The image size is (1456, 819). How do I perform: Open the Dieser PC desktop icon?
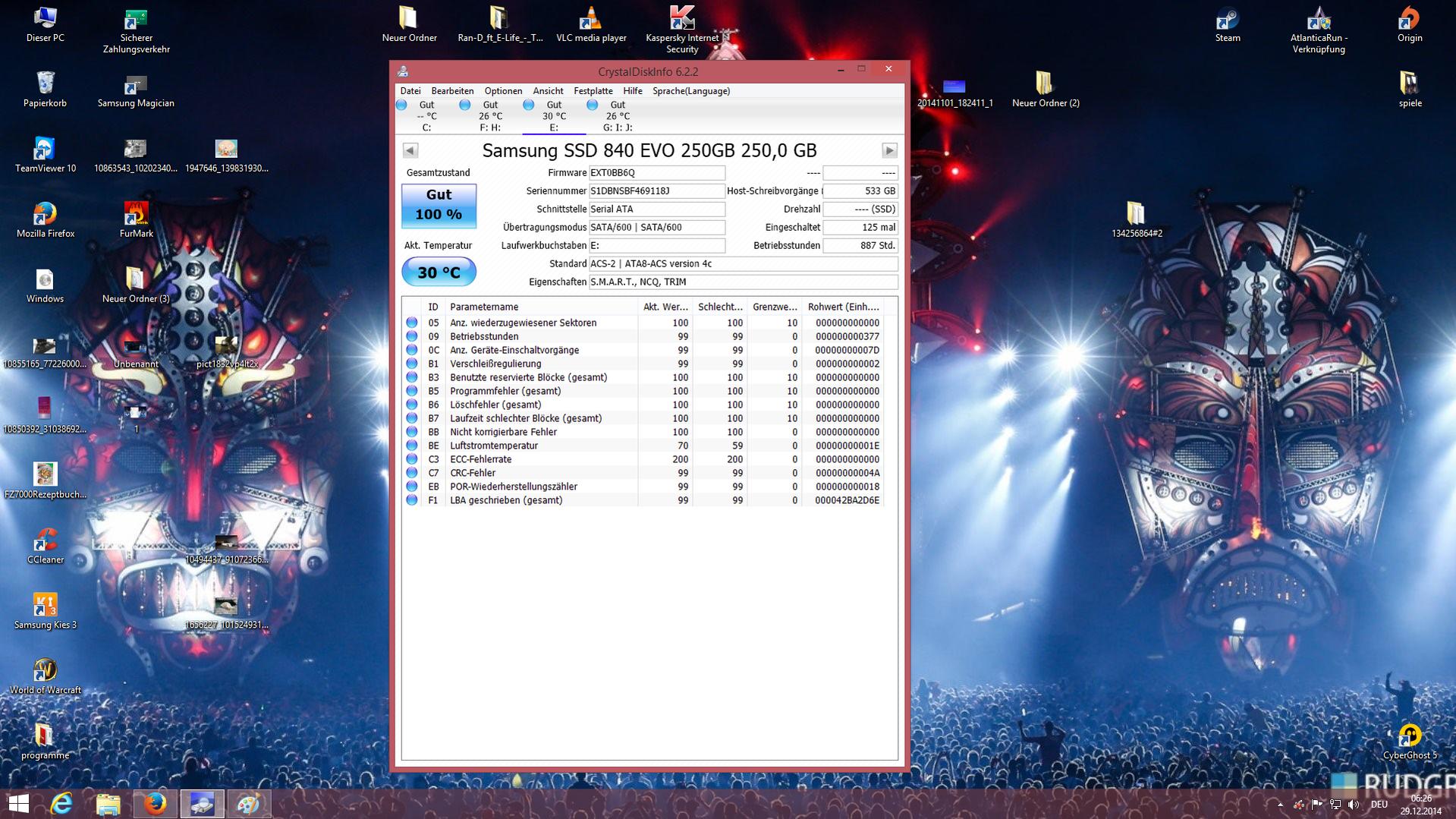(x=45, y=24)
